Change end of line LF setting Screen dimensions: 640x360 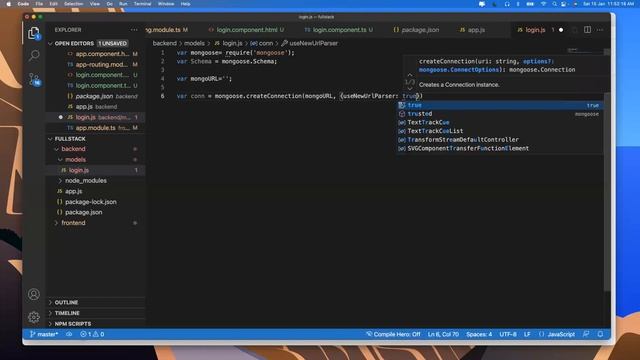pyautogui.click(x=527, y=334)
